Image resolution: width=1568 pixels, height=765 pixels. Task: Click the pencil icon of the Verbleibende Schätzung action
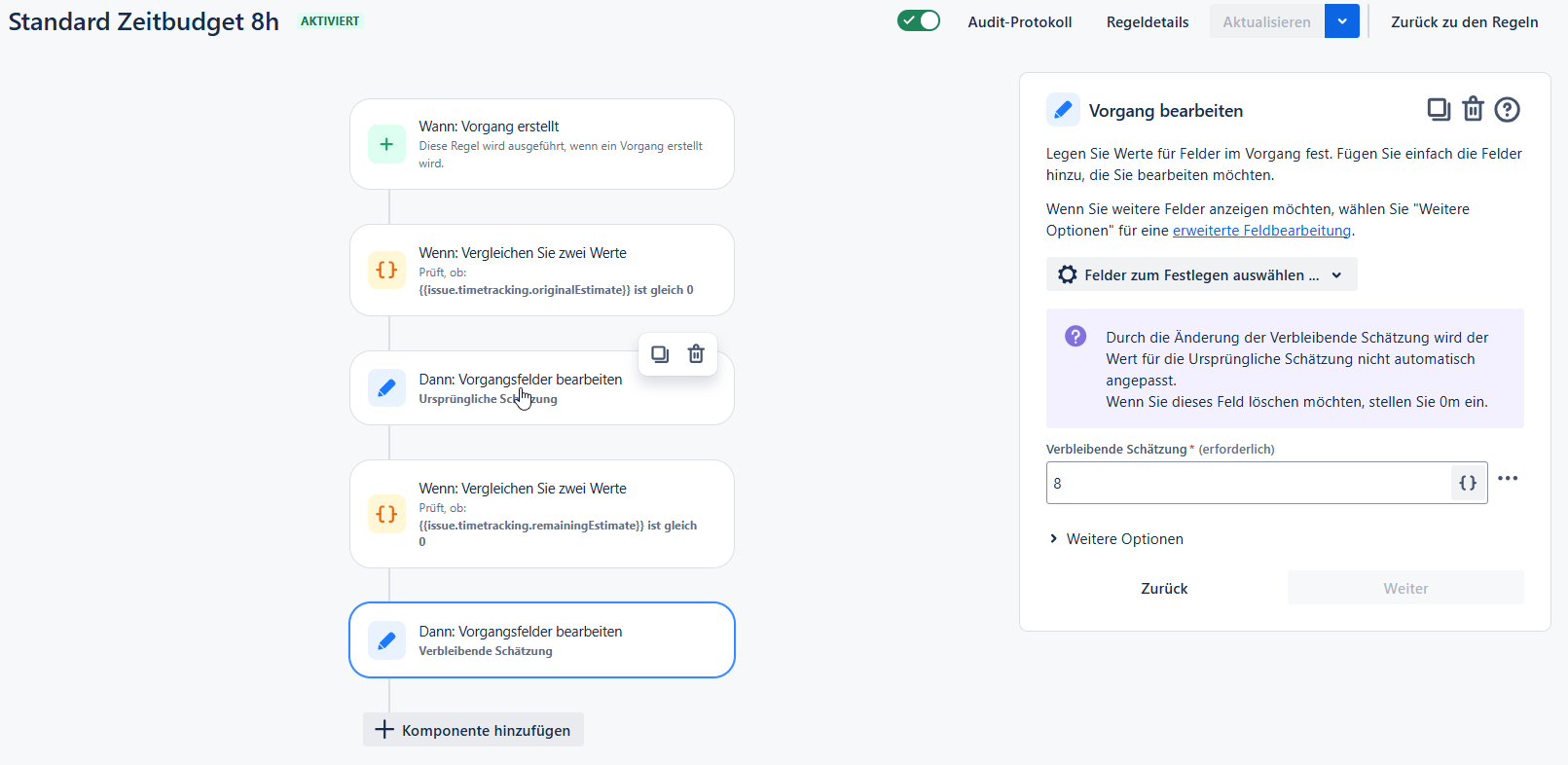(386, 640)
